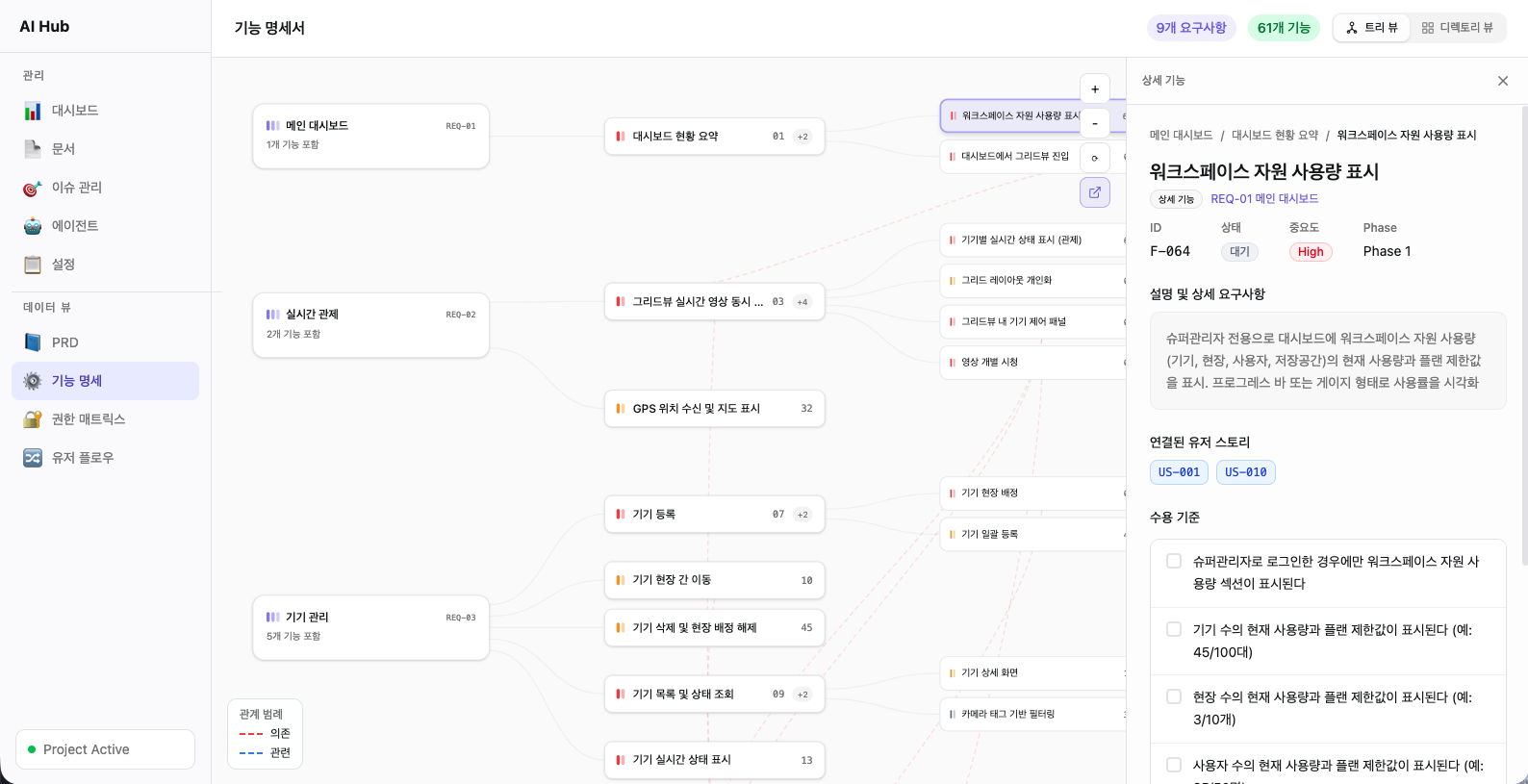Check the 슈퍼관리자로 로그인한 경우 acceptance criterion
The height and width of the screenshot is (784, 1528).
[x=1174, y=561]
